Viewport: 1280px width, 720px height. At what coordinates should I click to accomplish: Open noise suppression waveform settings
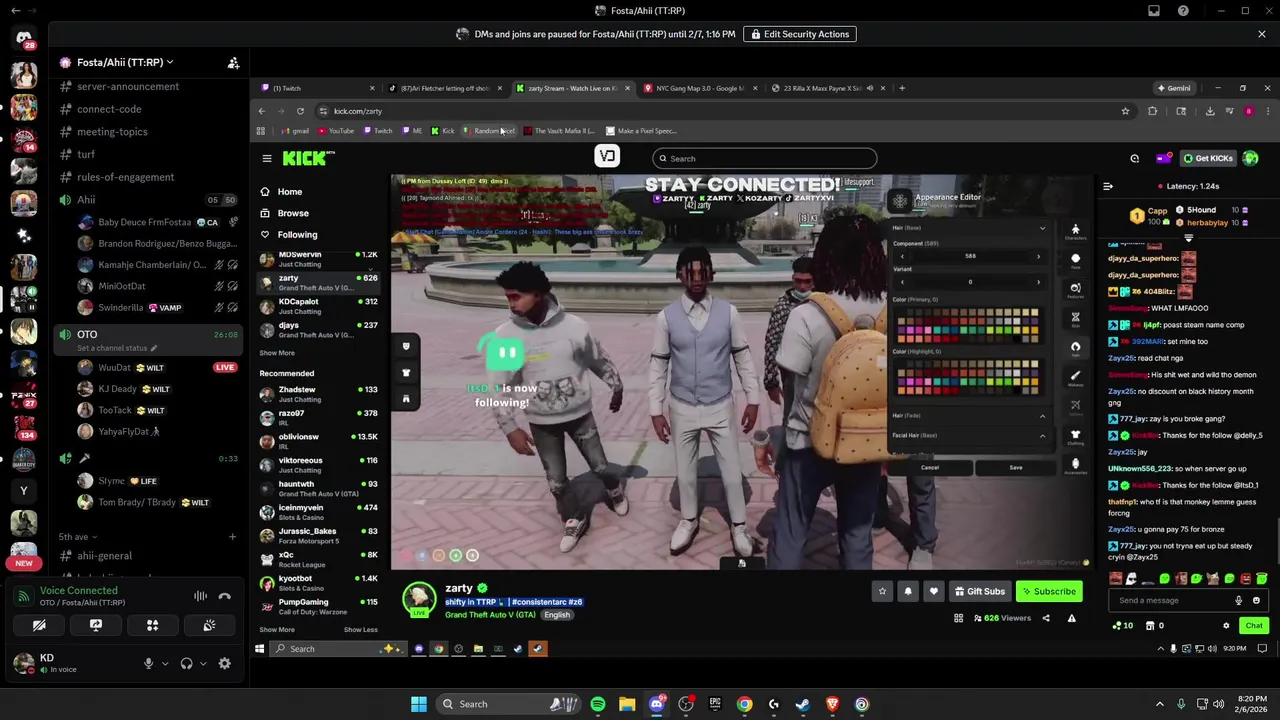coord(200,596)
